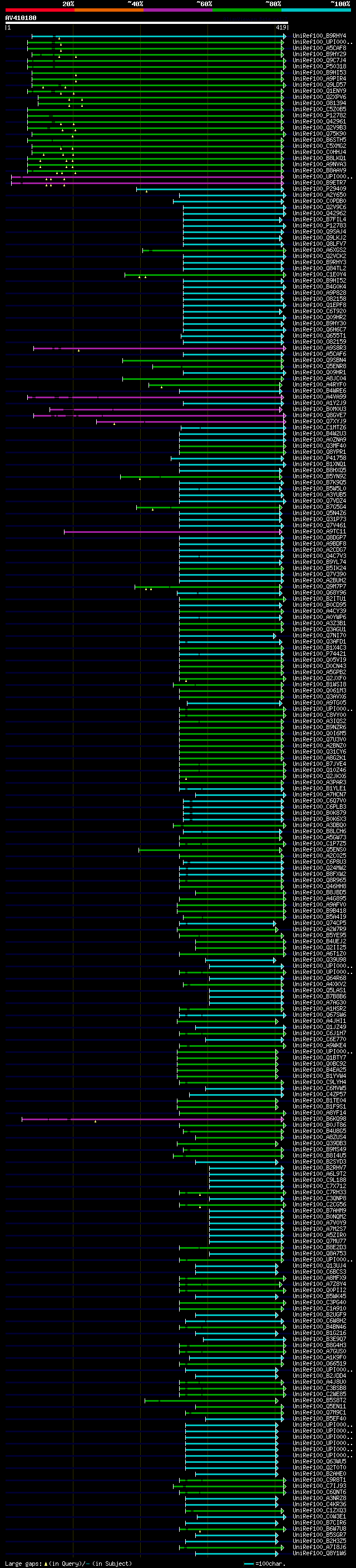Select hit label UniRef100_A9TG05

coord(319,703)
